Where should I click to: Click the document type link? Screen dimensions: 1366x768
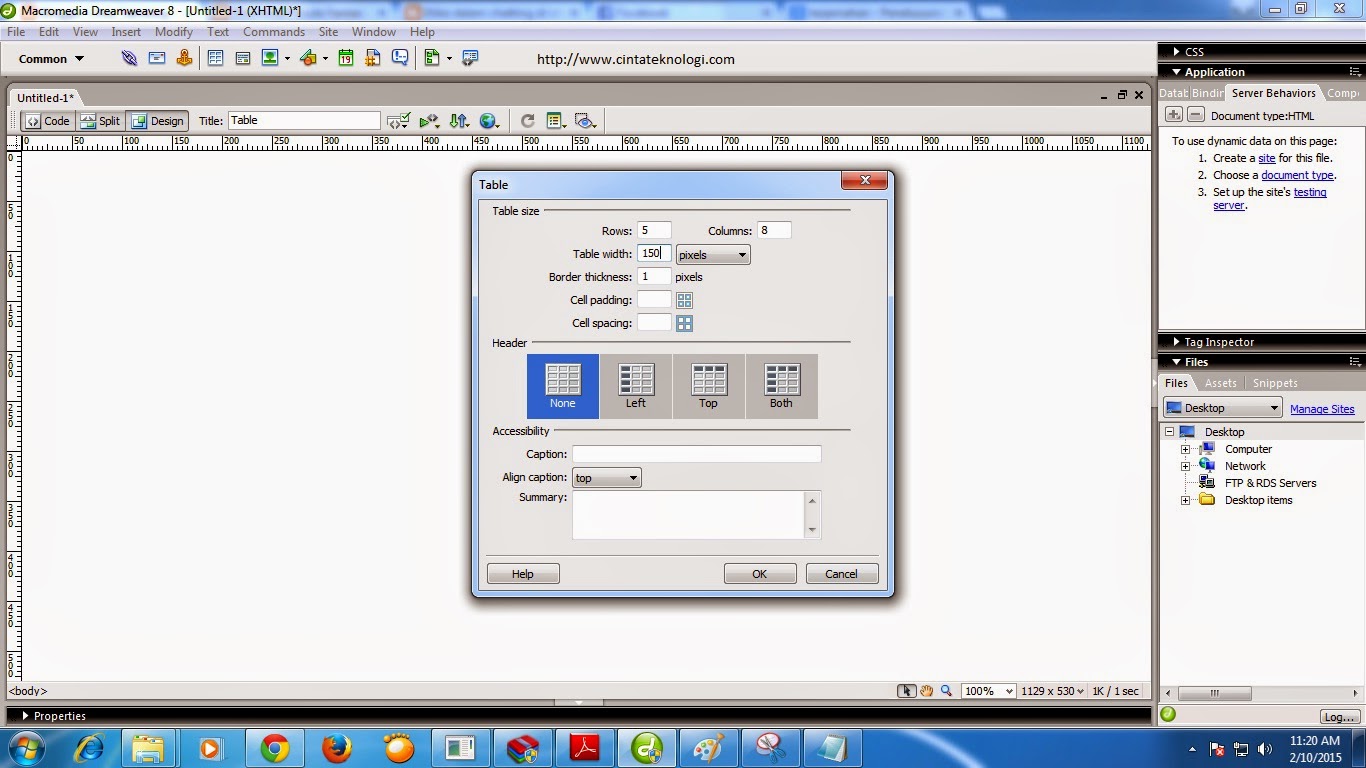click(x=1297, y=175)
